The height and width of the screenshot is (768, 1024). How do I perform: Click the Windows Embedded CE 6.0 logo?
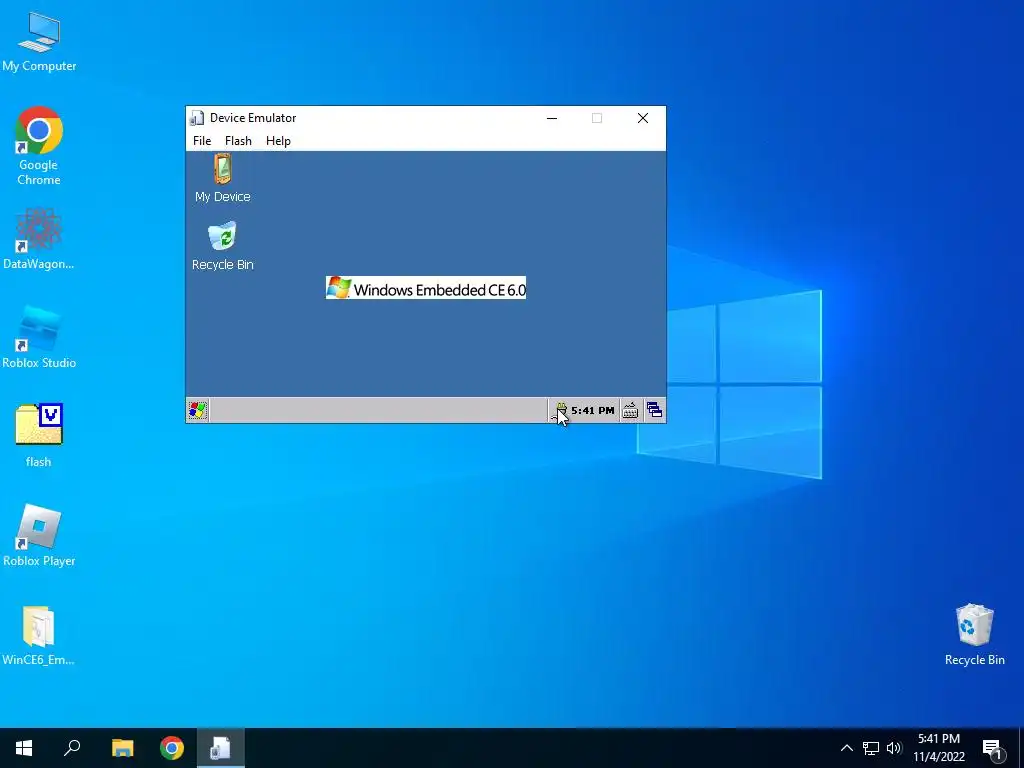[x=426, y=288]
